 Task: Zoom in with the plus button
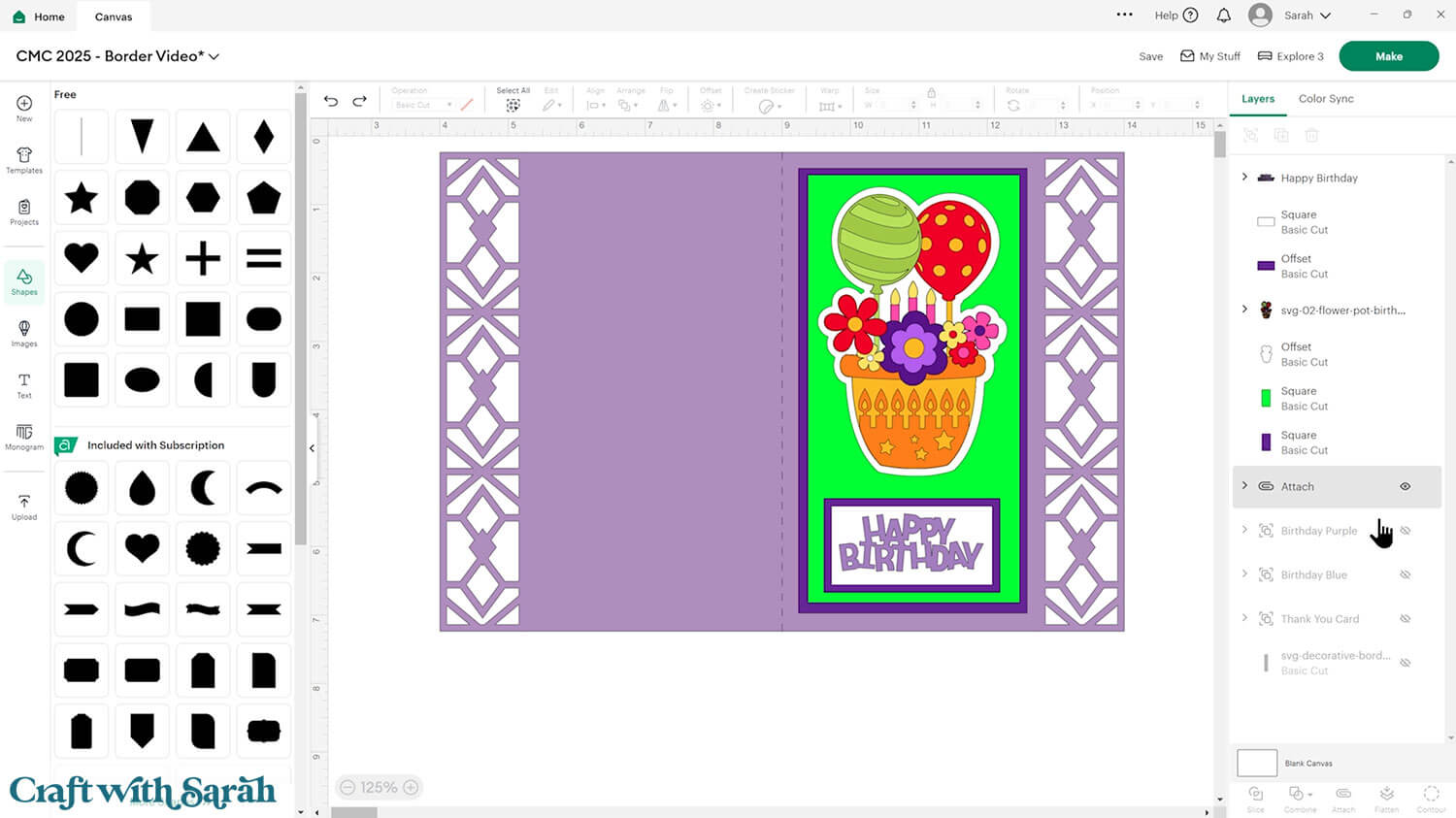(411, 787)
